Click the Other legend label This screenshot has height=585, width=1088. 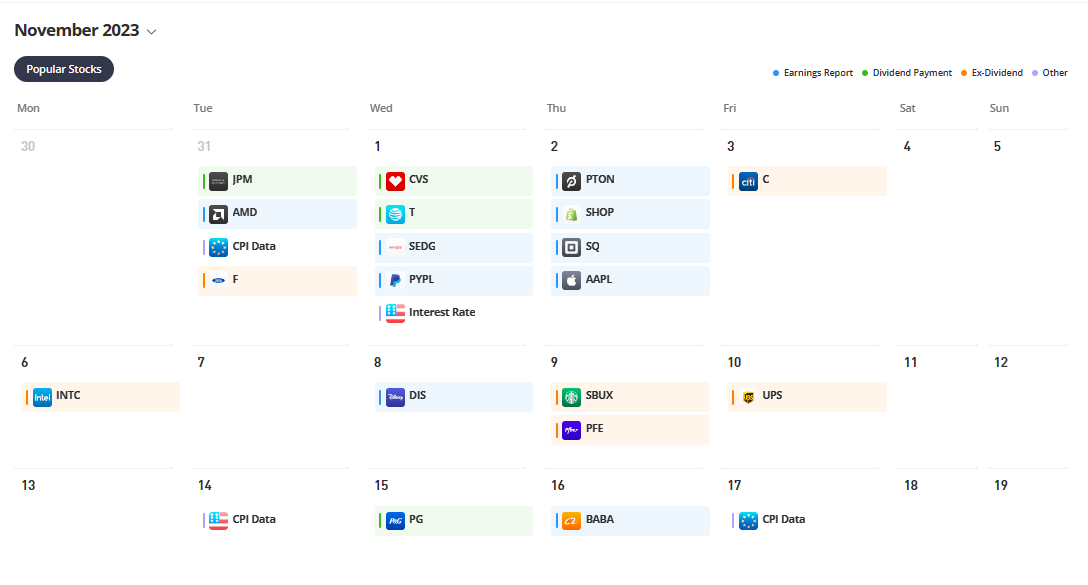click(x=1054, y=73)
